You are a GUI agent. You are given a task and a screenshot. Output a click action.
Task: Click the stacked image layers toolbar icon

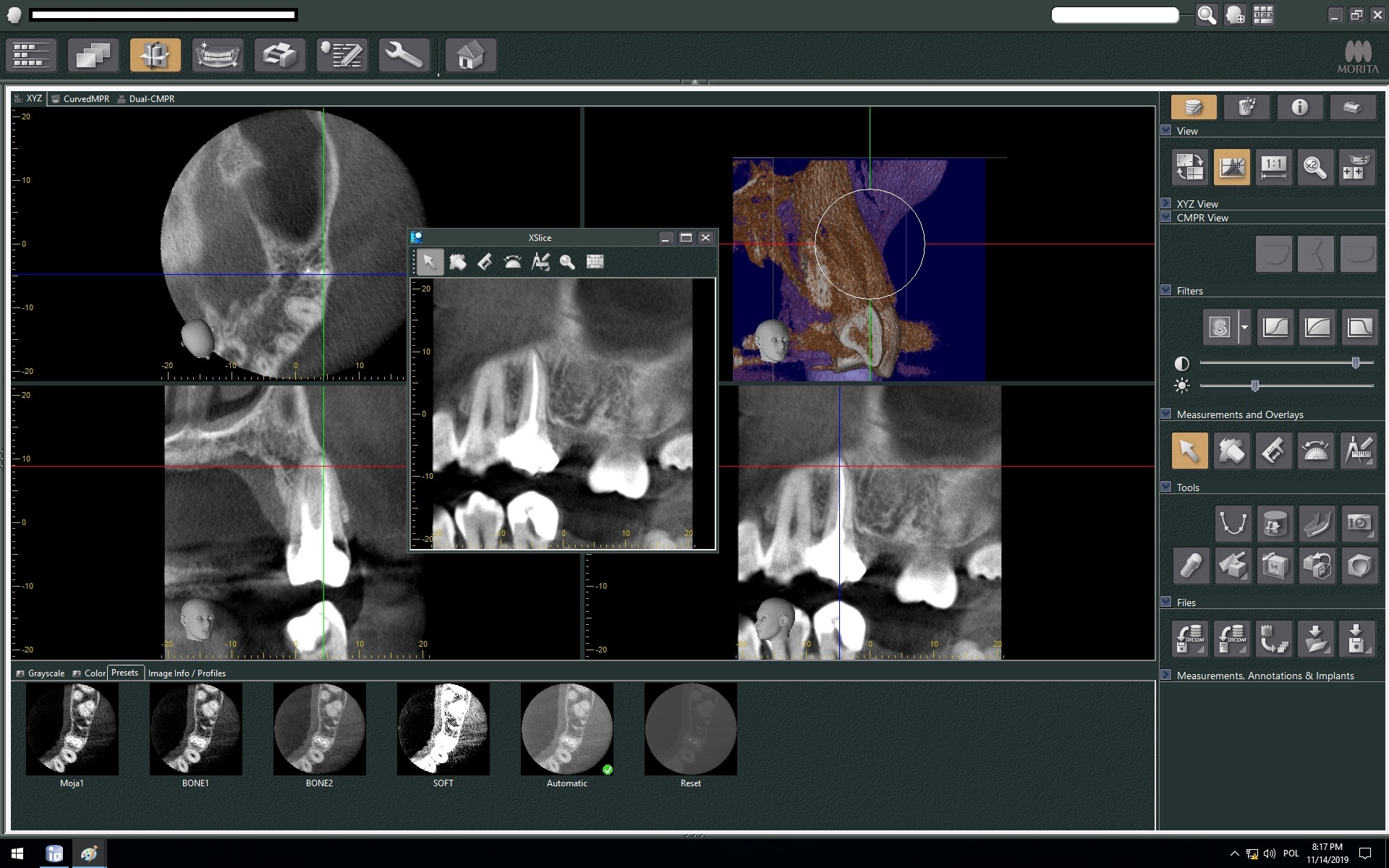coord(93,55)
